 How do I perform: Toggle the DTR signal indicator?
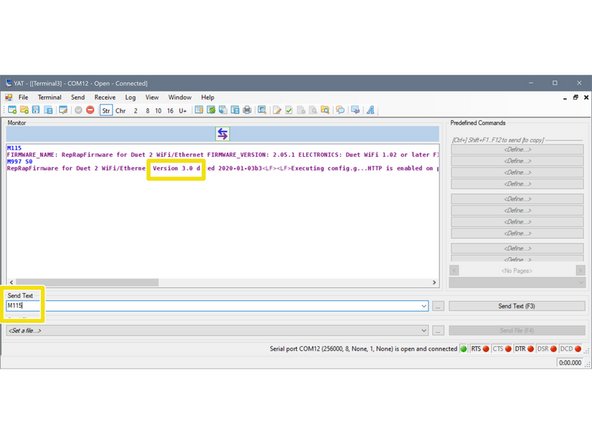[524, 349]
